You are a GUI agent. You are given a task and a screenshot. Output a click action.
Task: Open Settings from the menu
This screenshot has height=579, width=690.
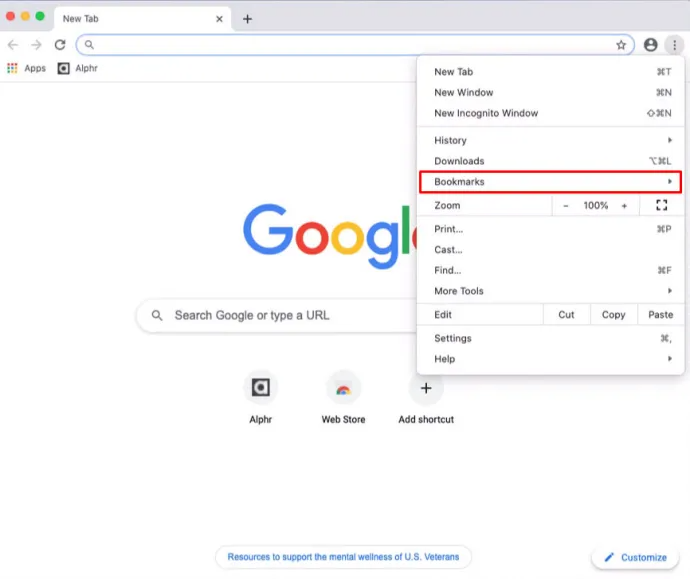[x=551, y=338]
